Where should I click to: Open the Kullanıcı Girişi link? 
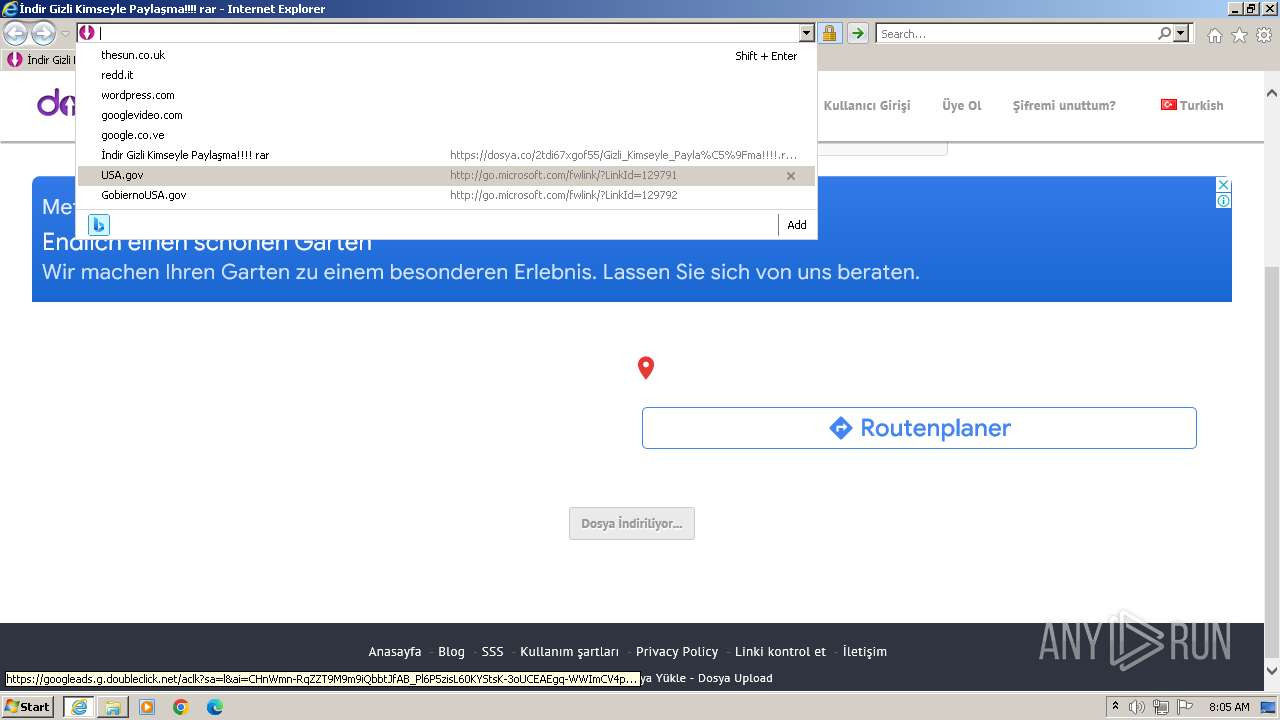pos(867,105)
